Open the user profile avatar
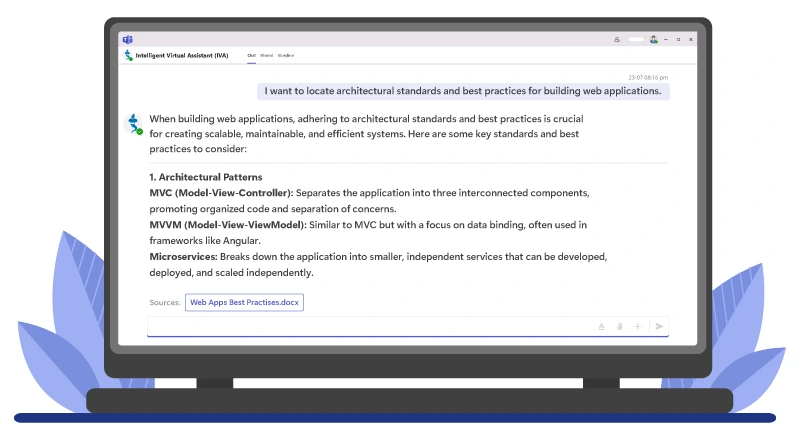This screenshot has height=440, width=800. (653, 40)
